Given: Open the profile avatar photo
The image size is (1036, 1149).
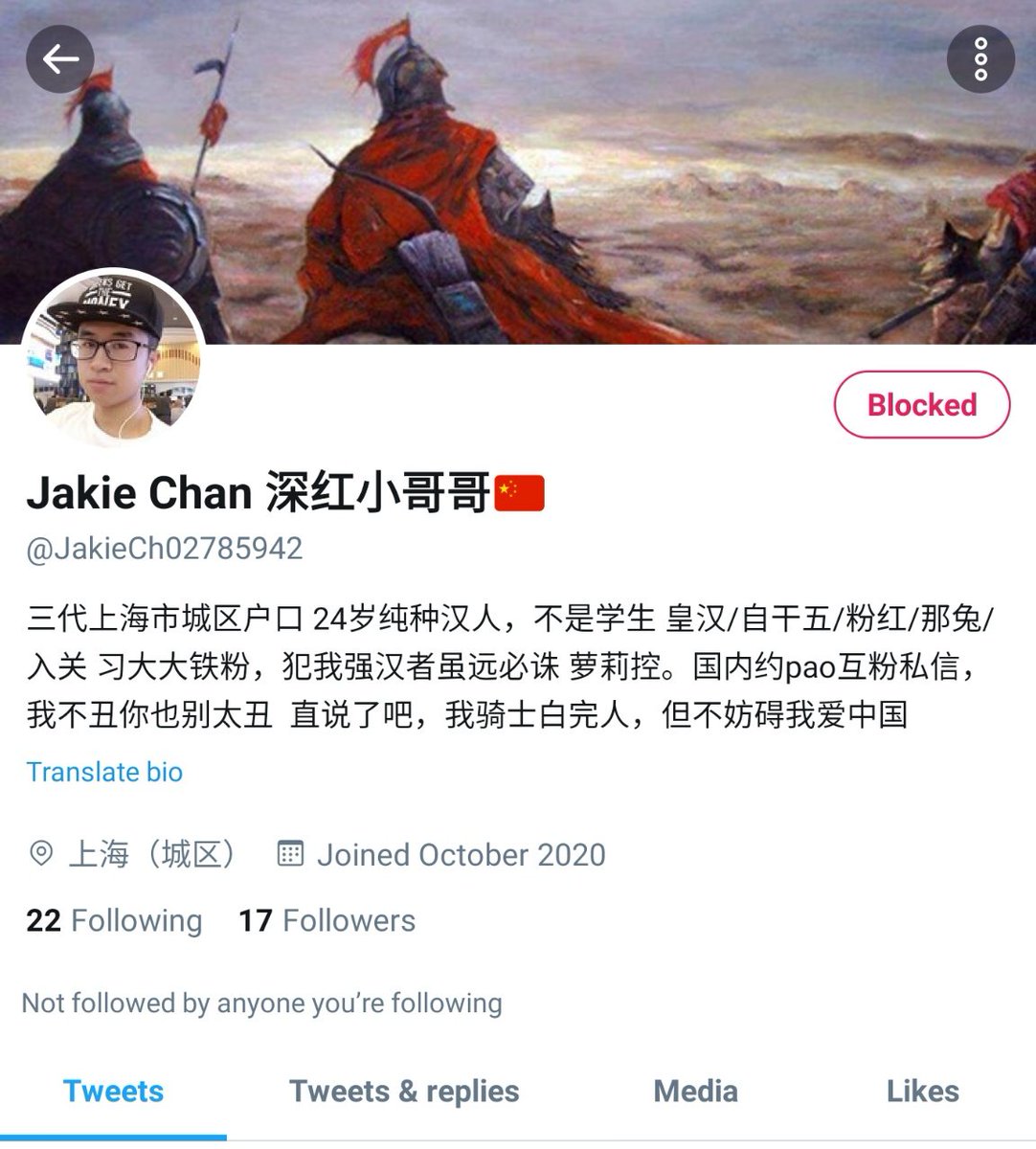Looking at the screenshot, I should [x=113, y=360].
